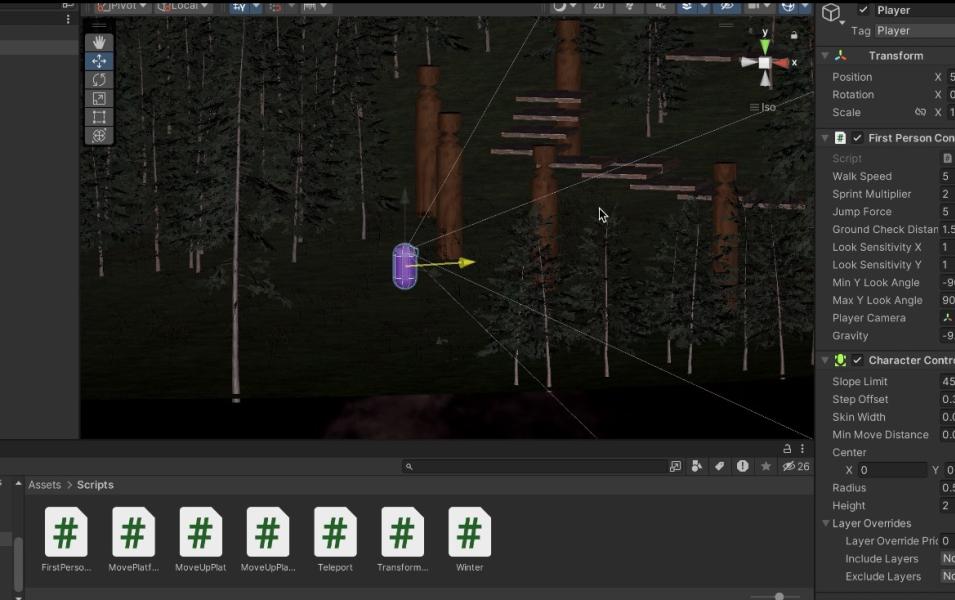
Task: Select the Rect tool
Action: [x=99, y=117]
